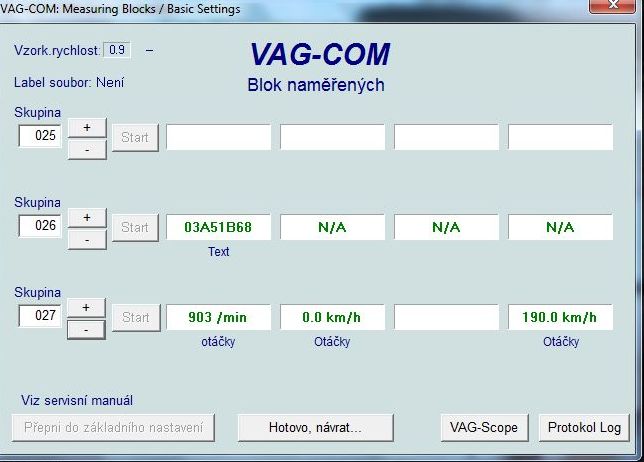Click Hotovo, návrat... button
Viewport: 644px width, 462px height.
click(315, 428)
